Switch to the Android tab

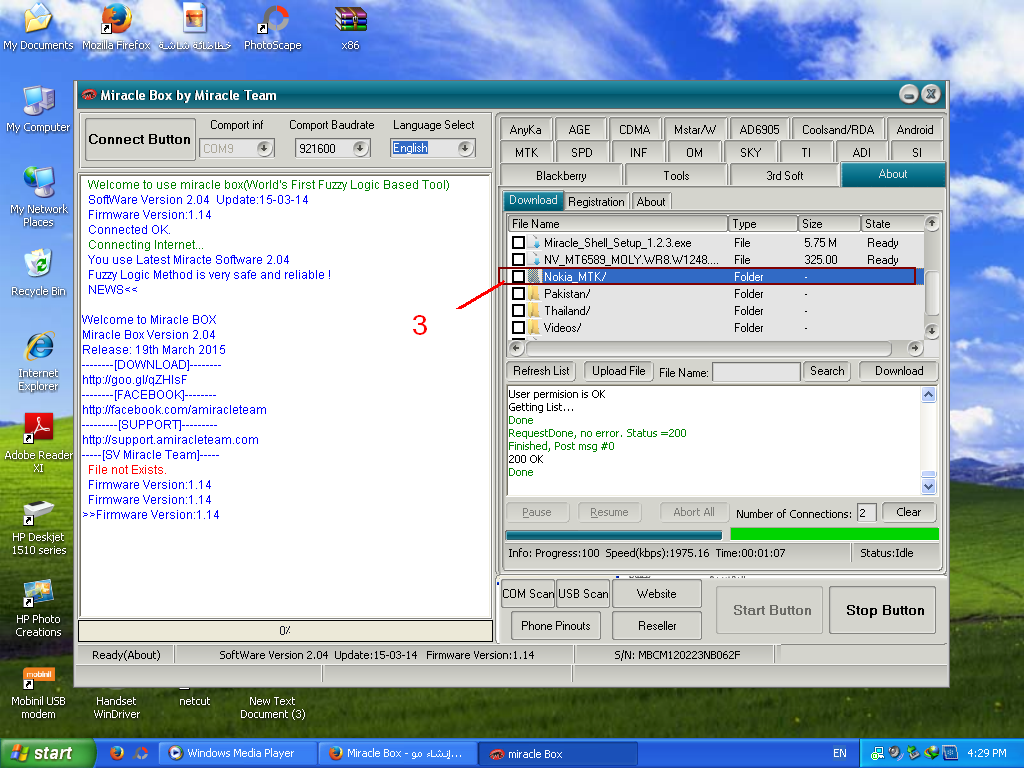pos(914,129)
